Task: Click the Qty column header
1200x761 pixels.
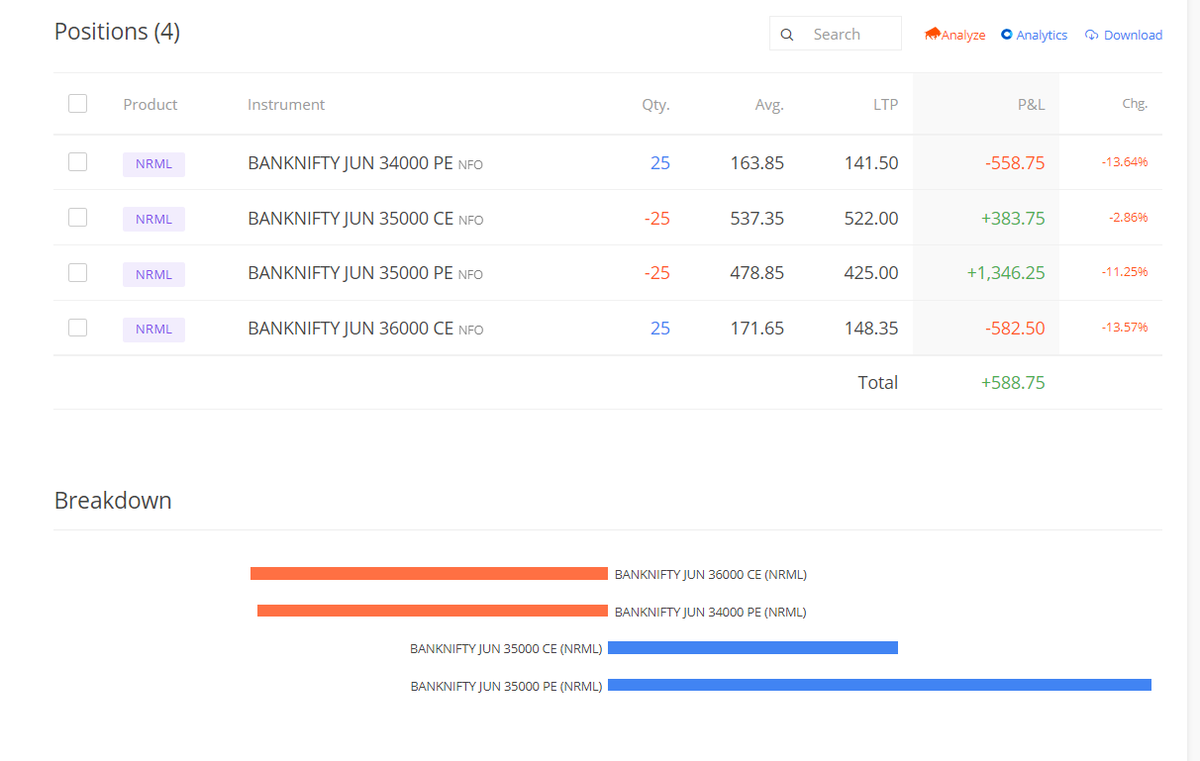Action: pos(655,104)
